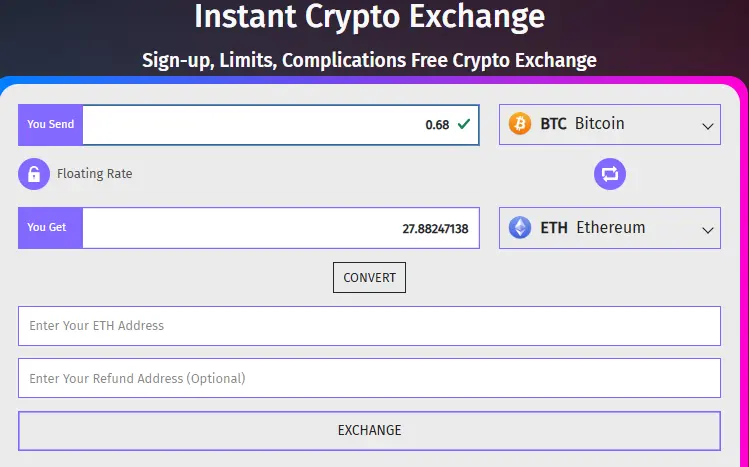
Task: Click the You Send purple label
Action: tap(50, 125)
